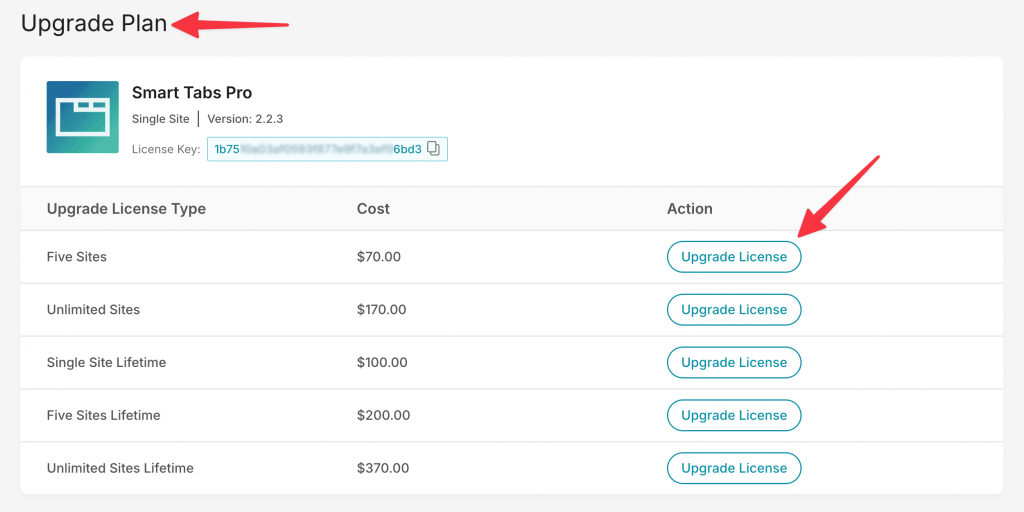1024x512 pixels.
Task: Upgrade License for Five Sites Lifetime
Action: coord(734,415)
